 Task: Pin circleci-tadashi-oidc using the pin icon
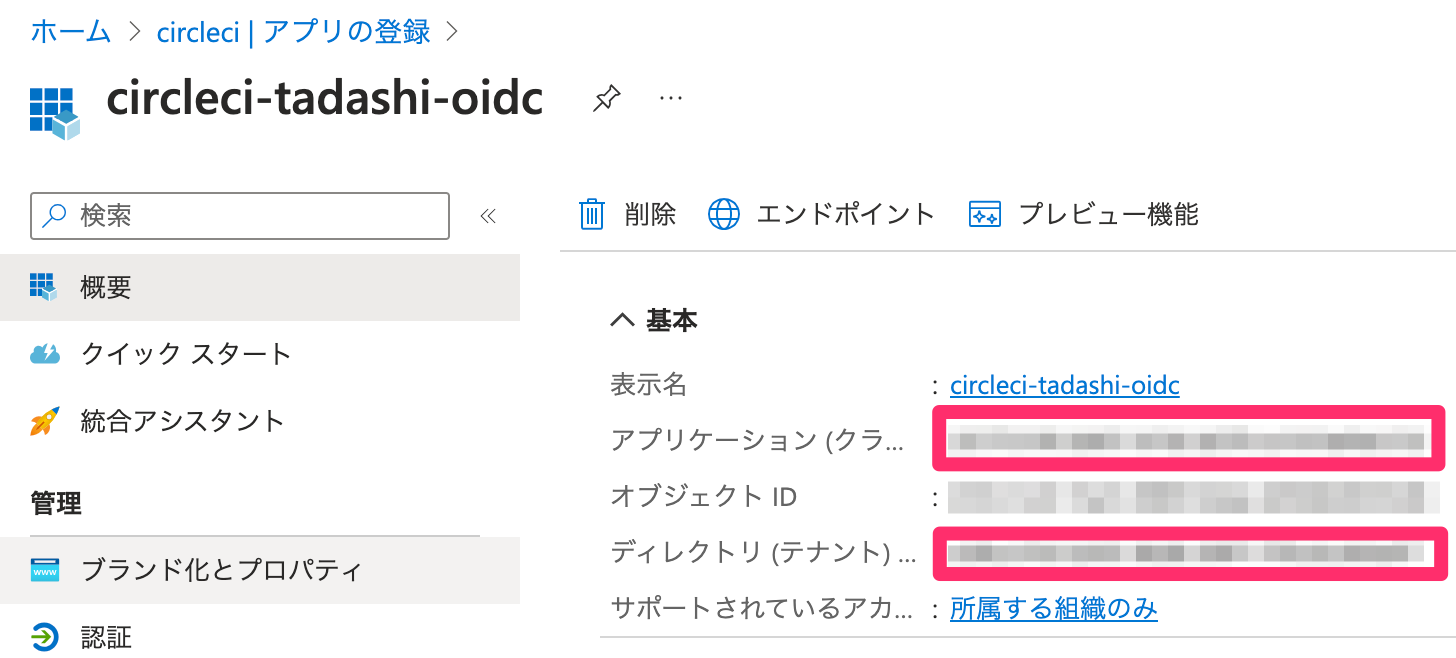(606, 97)
